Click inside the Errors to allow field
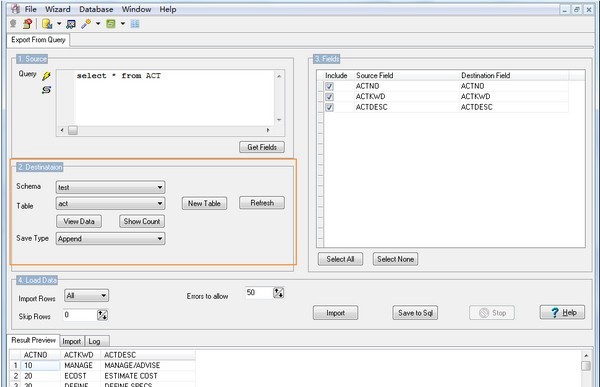This screenshot has width=600, height=387. click(259, 293)
